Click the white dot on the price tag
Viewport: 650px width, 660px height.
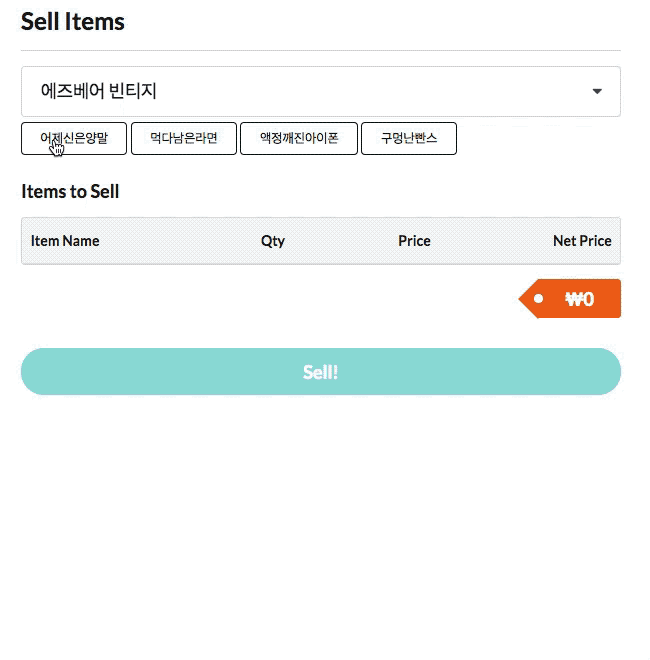tap(538, 298)
